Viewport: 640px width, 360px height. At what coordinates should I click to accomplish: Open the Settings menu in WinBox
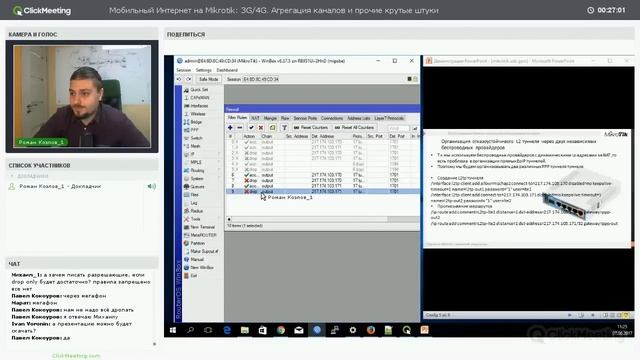tap(203, 70)
